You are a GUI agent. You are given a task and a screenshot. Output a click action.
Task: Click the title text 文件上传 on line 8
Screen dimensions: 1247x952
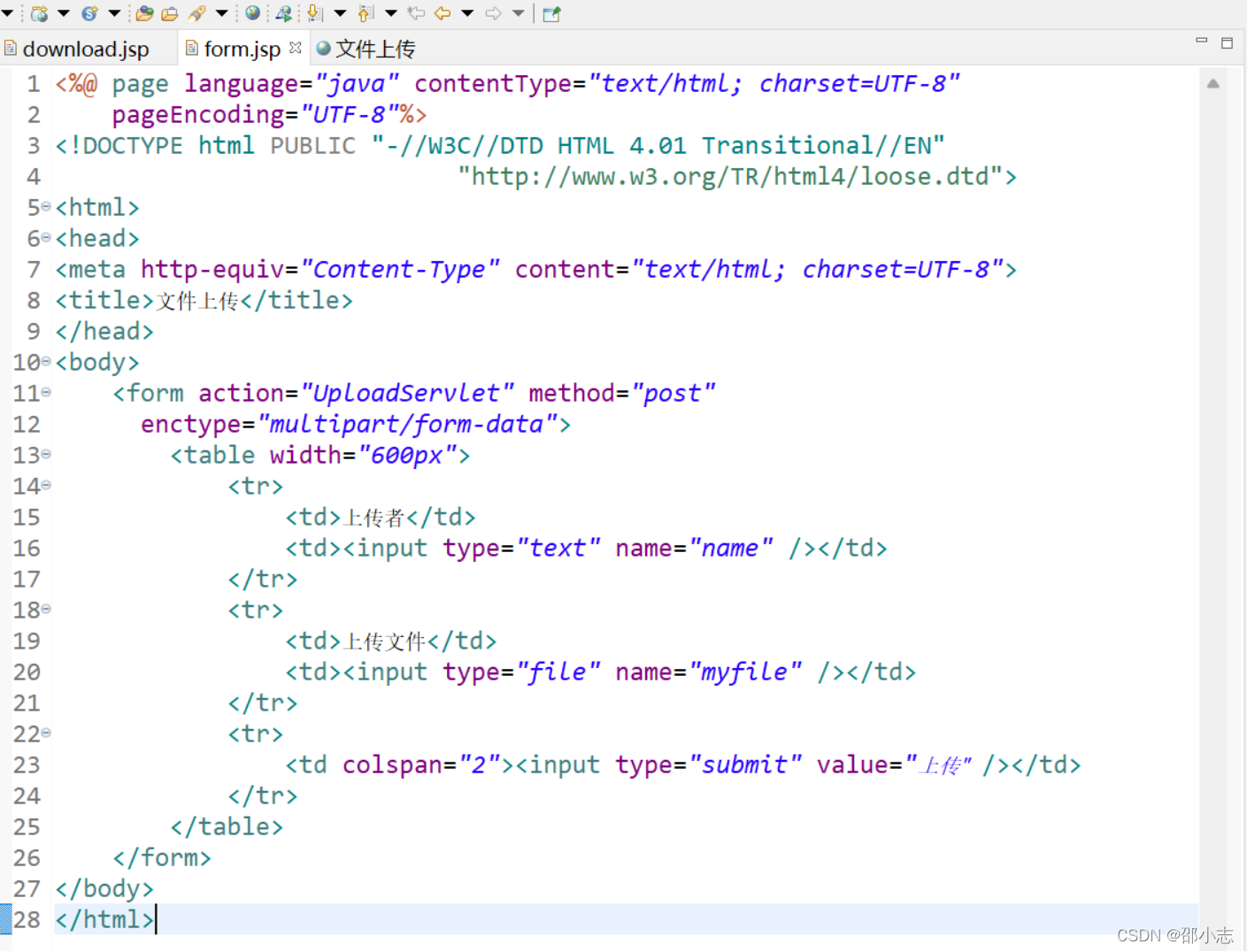198,301
